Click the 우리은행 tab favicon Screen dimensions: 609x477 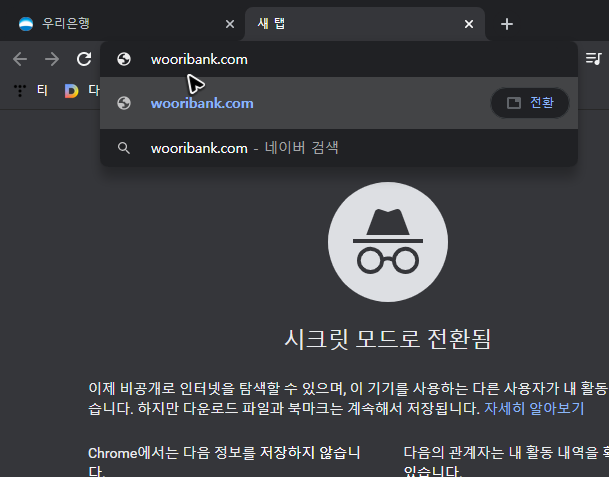[x=26, y=24]
